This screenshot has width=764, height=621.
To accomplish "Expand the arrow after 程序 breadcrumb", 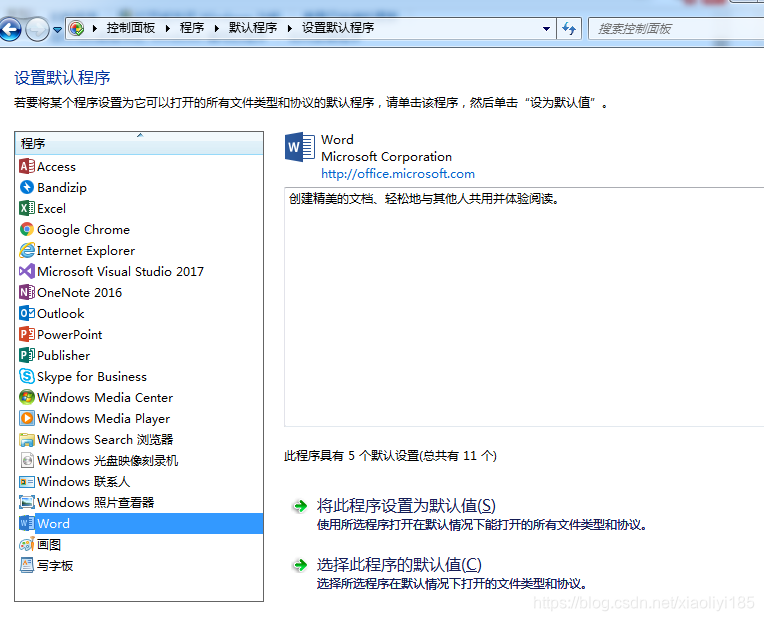I will click(x=217, y=28).
